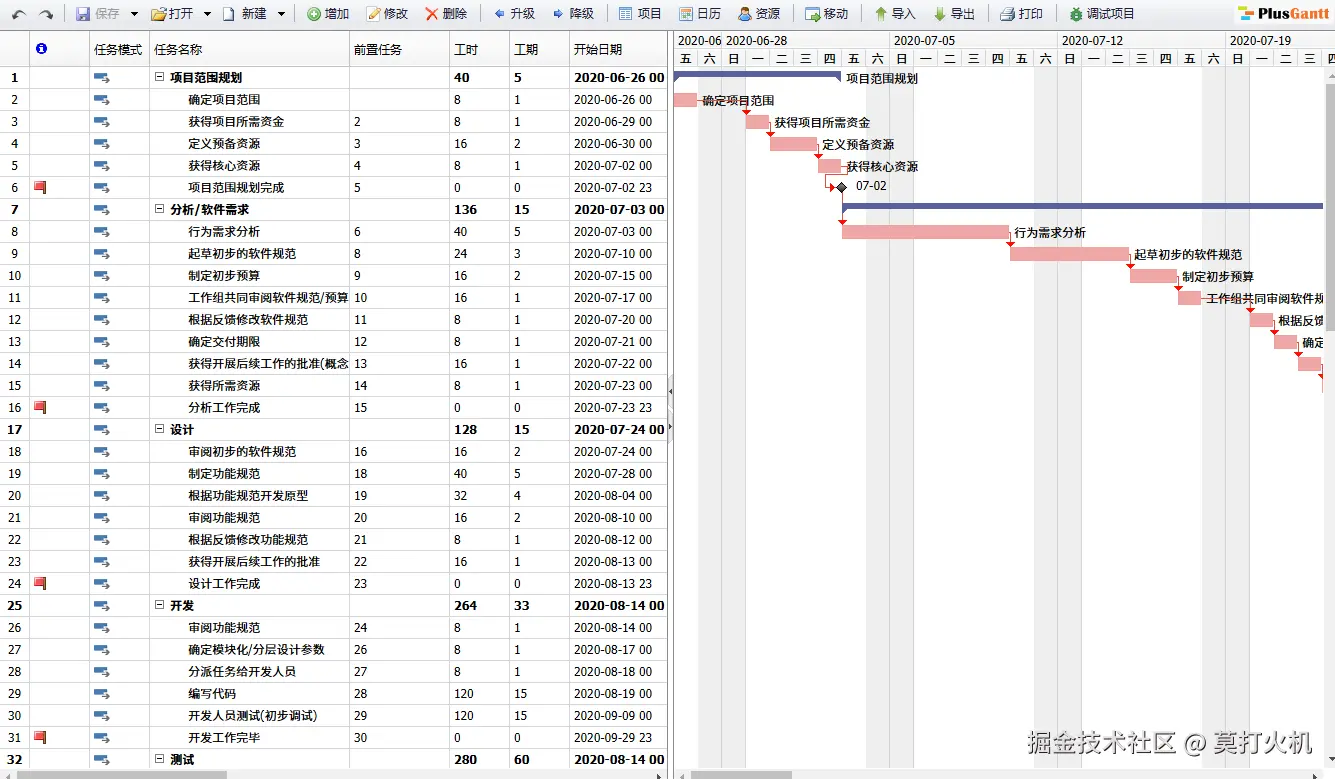The height and width of the screenshot is (779, 1335).
Task: Click the 任务模式 column header
Action: point(119,49)
